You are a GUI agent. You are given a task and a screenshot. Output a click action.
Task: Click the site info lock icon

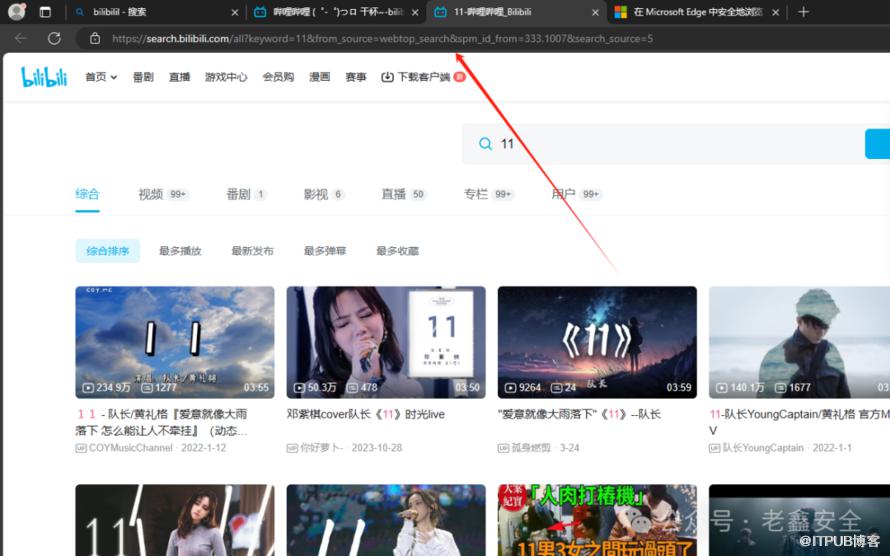[x=95, y=38]
